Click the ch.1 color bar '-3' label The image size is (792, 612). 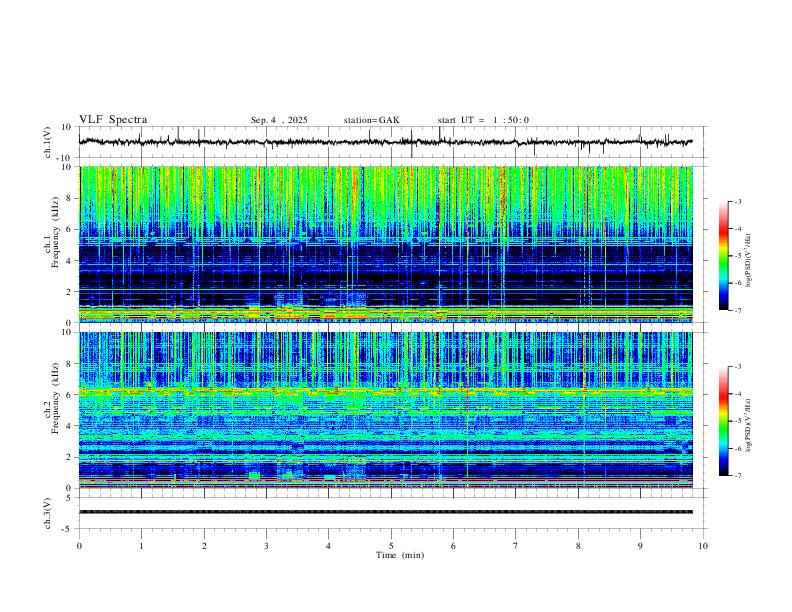pos(737,201)
